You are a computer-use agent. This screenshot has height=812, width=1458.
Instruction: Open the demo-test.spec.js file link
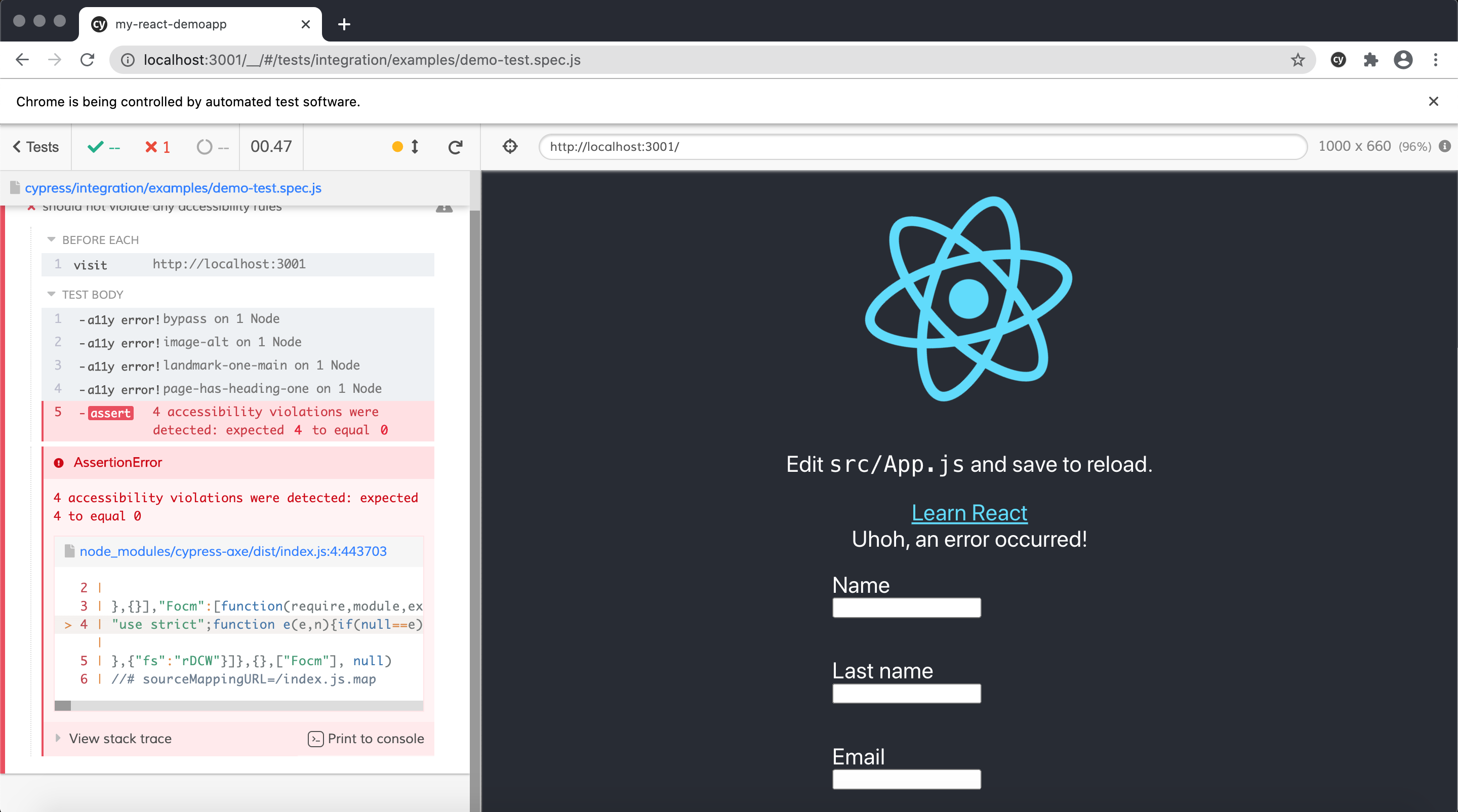pyautogui.click(x=173, y=188)
